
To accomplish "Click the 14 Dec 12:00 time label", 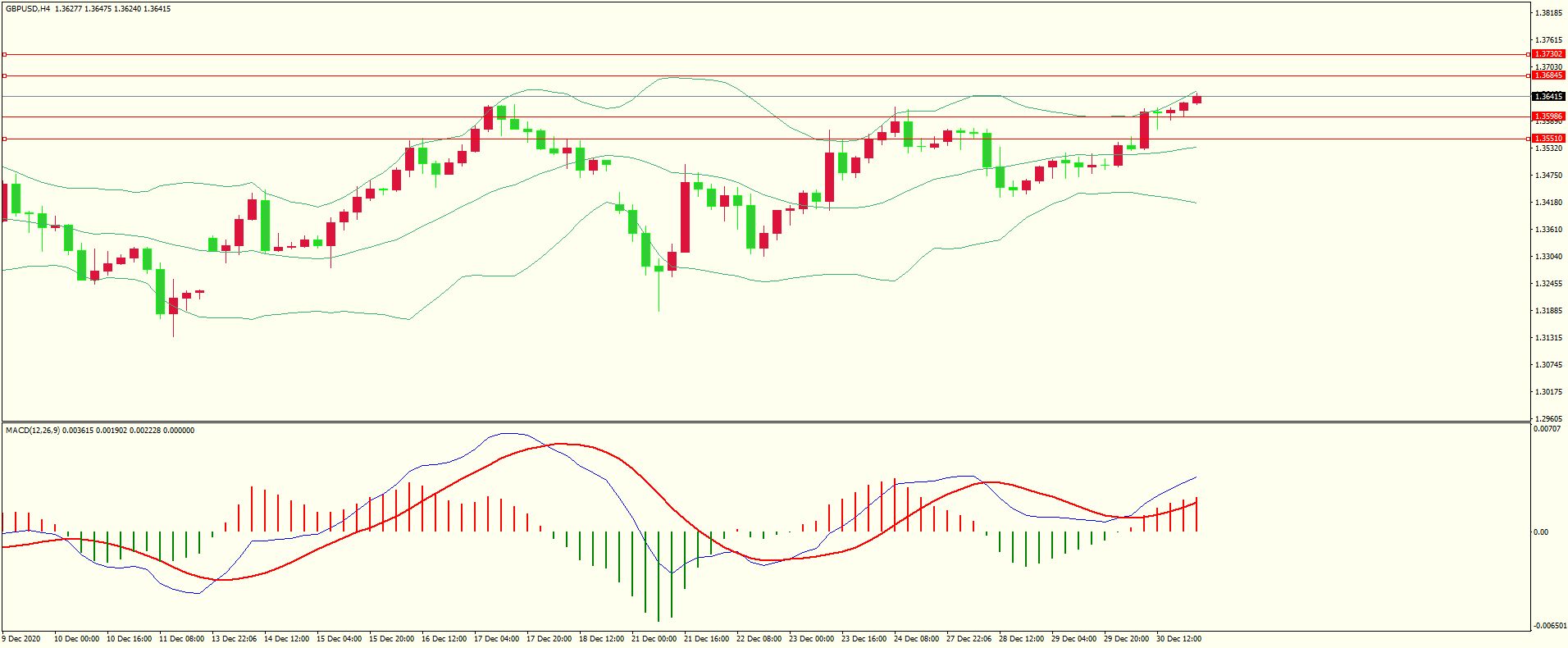I will click(286, 639).
